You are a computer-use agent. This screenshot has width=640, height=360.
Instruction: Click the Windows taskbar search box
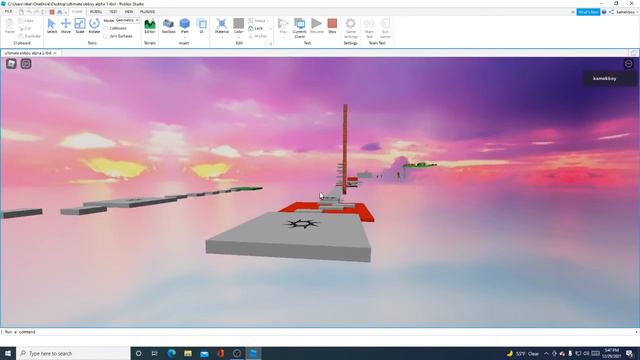pos(74,353)
